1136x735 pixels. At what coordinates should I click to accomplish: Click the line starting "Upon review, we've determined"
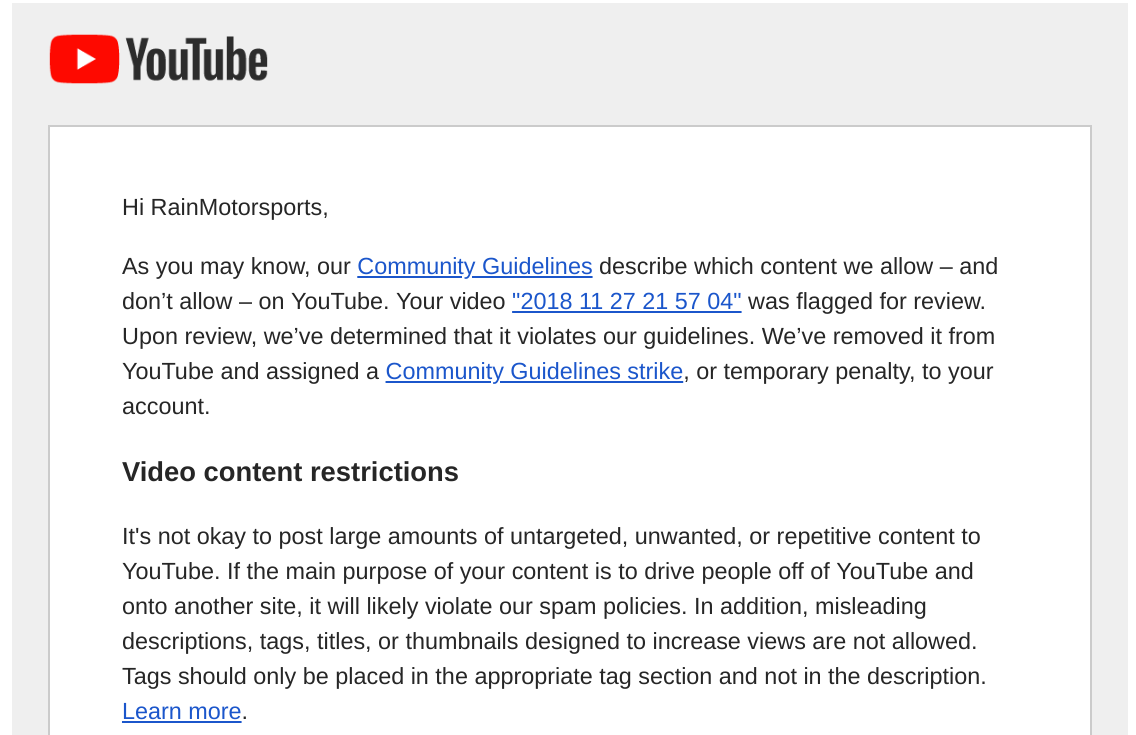pos(558,337)
